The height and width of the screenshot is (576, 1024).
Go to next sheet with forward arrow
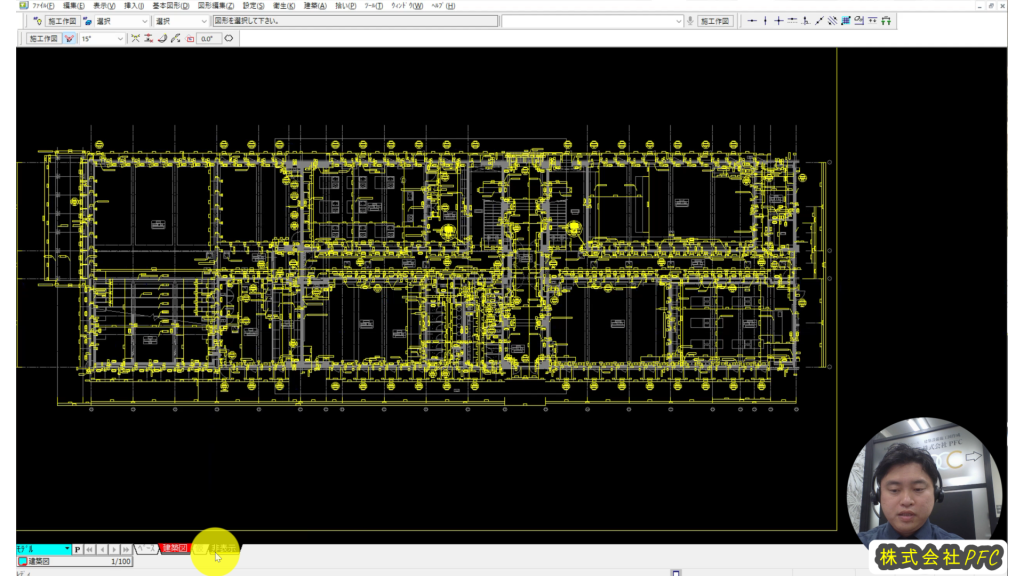(x=114, y=549)
